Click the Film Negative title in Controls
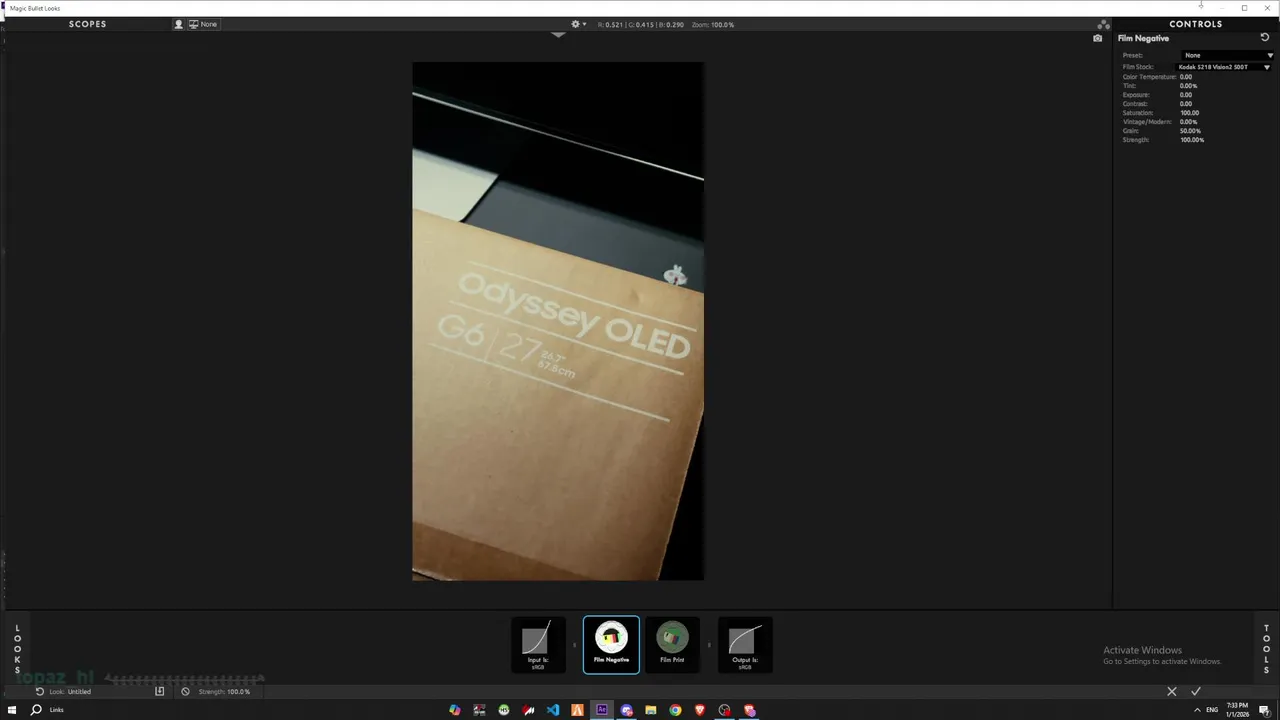The width and height of the screenshot is (1280, 720). pyautogui.click(x=1143, y=38)
